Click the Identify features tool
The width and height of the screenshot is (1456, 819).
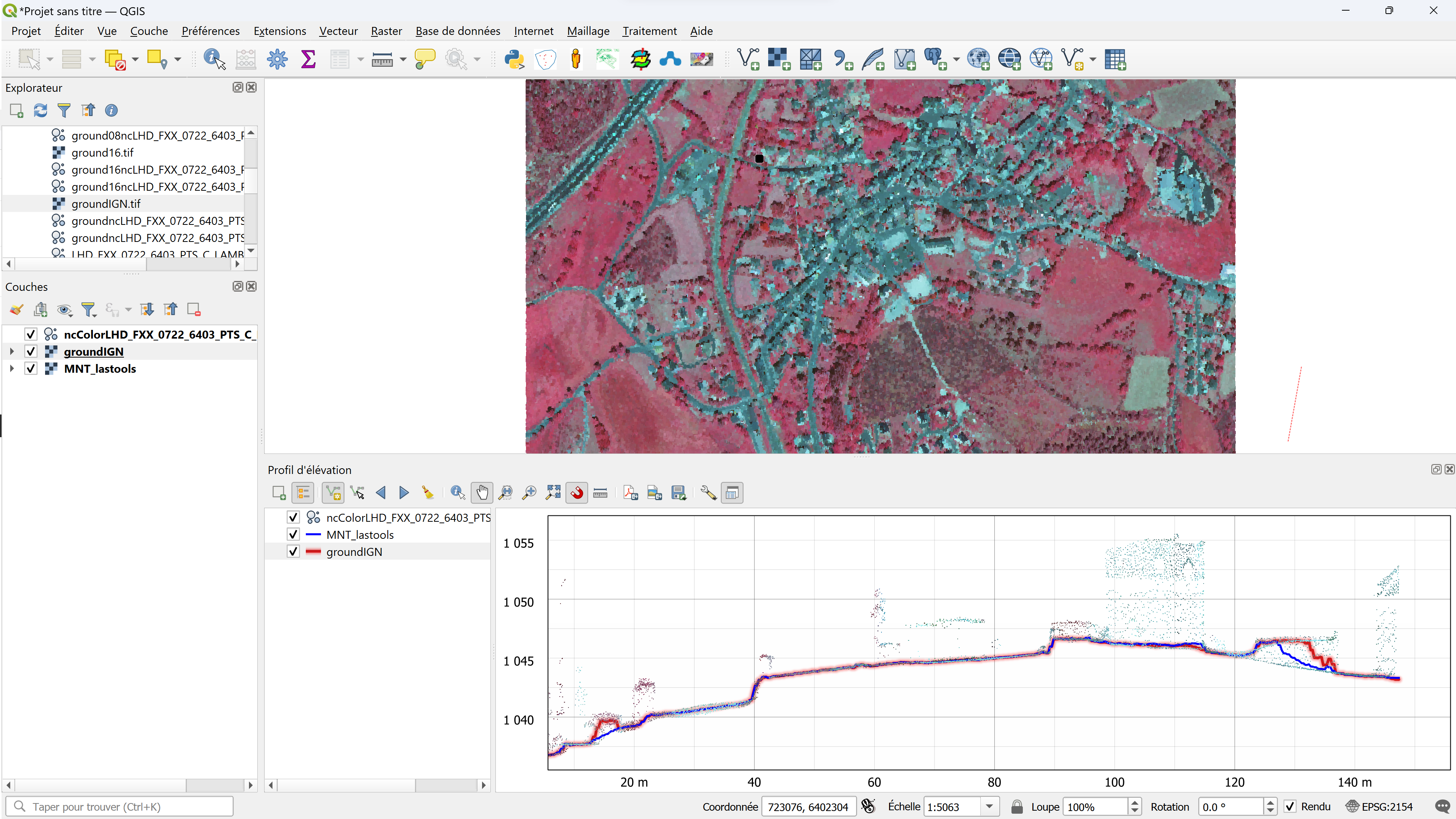(214, 60)
